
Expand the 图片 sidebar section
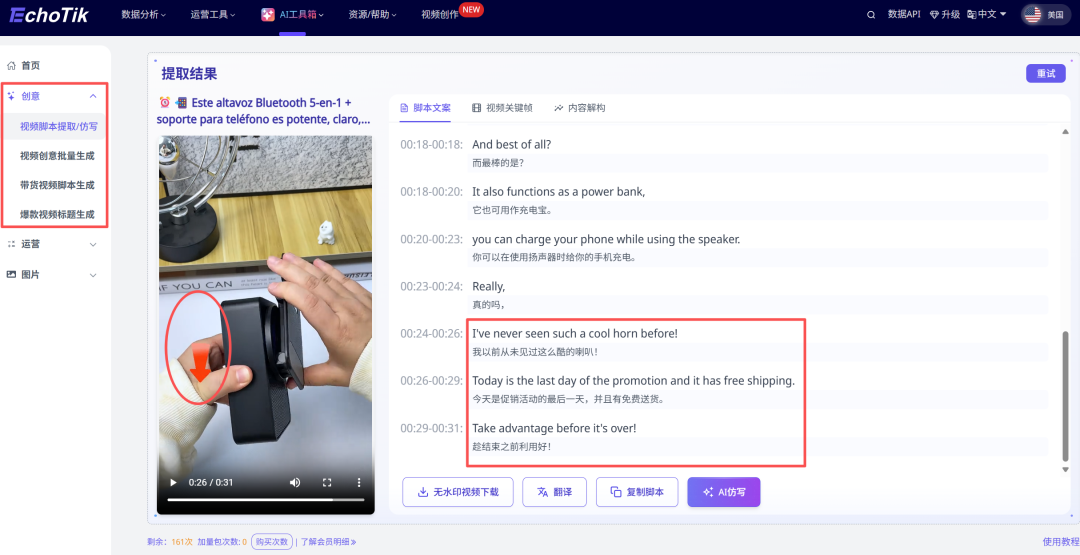93,275
